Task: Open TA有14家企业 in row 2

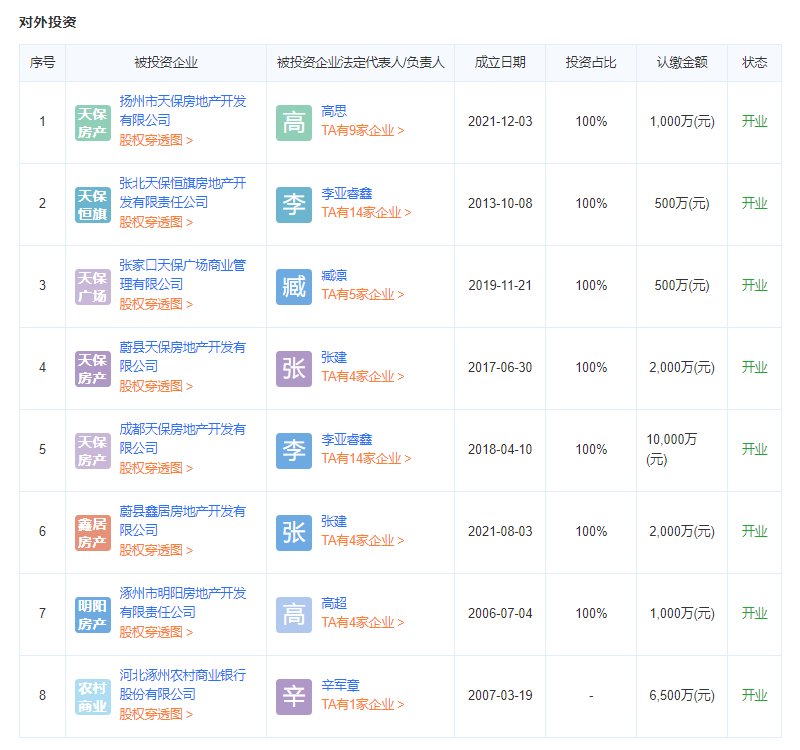Action: click(366, 213)
